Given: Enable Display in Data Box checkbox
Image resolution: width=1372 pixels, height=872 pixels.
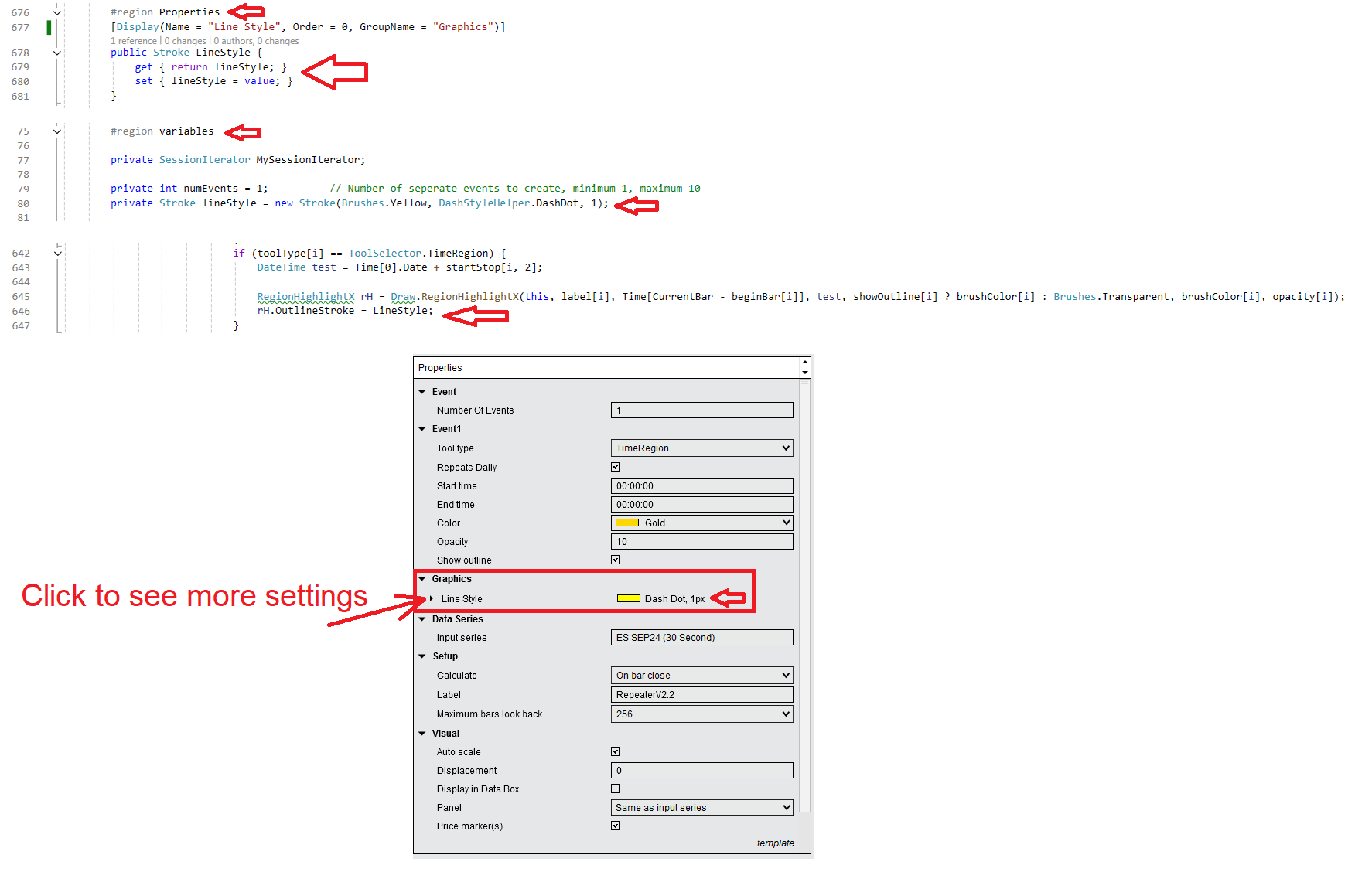Looking at the screenshot, I should coord(616,789).
